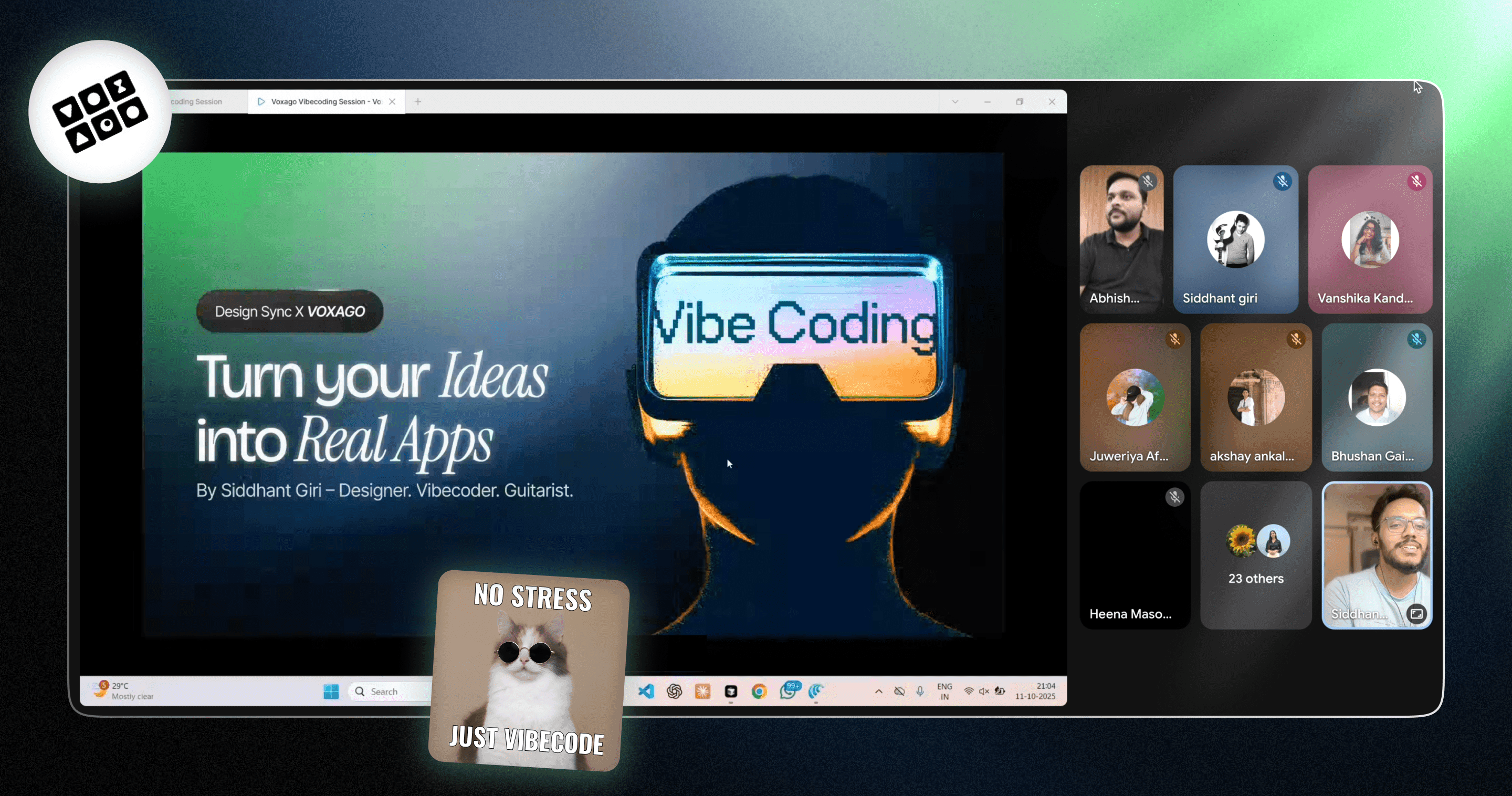Screen dimensions: 1512x796
Task: Toggle the microphone tray icon
Action: click(x=920, y=691)
